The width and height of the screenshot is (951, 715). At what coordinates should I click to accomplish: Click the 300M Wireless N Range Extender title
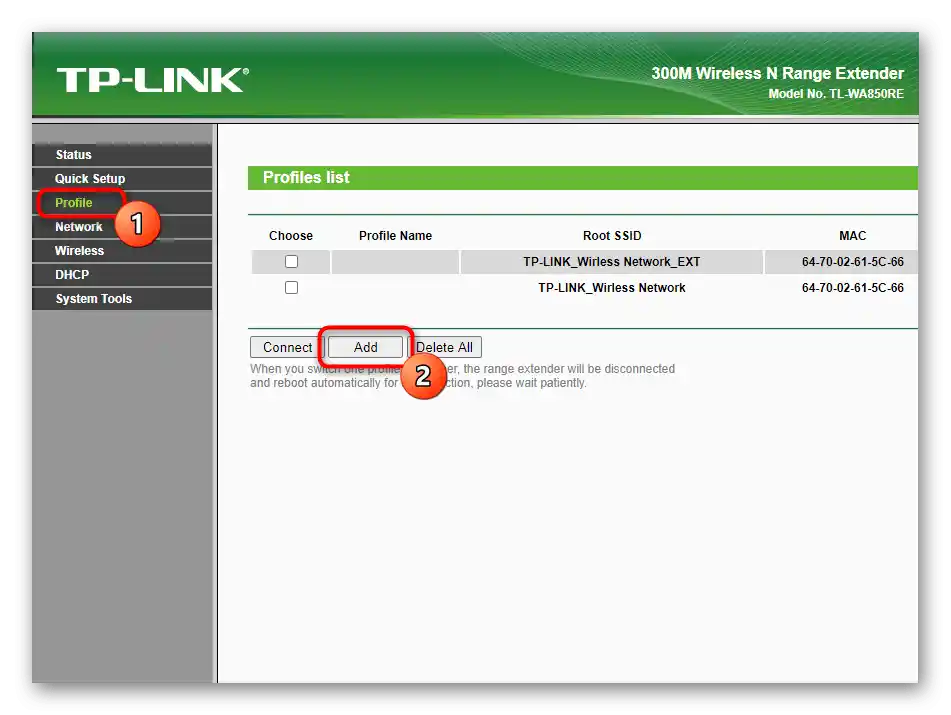pos(778,73)
